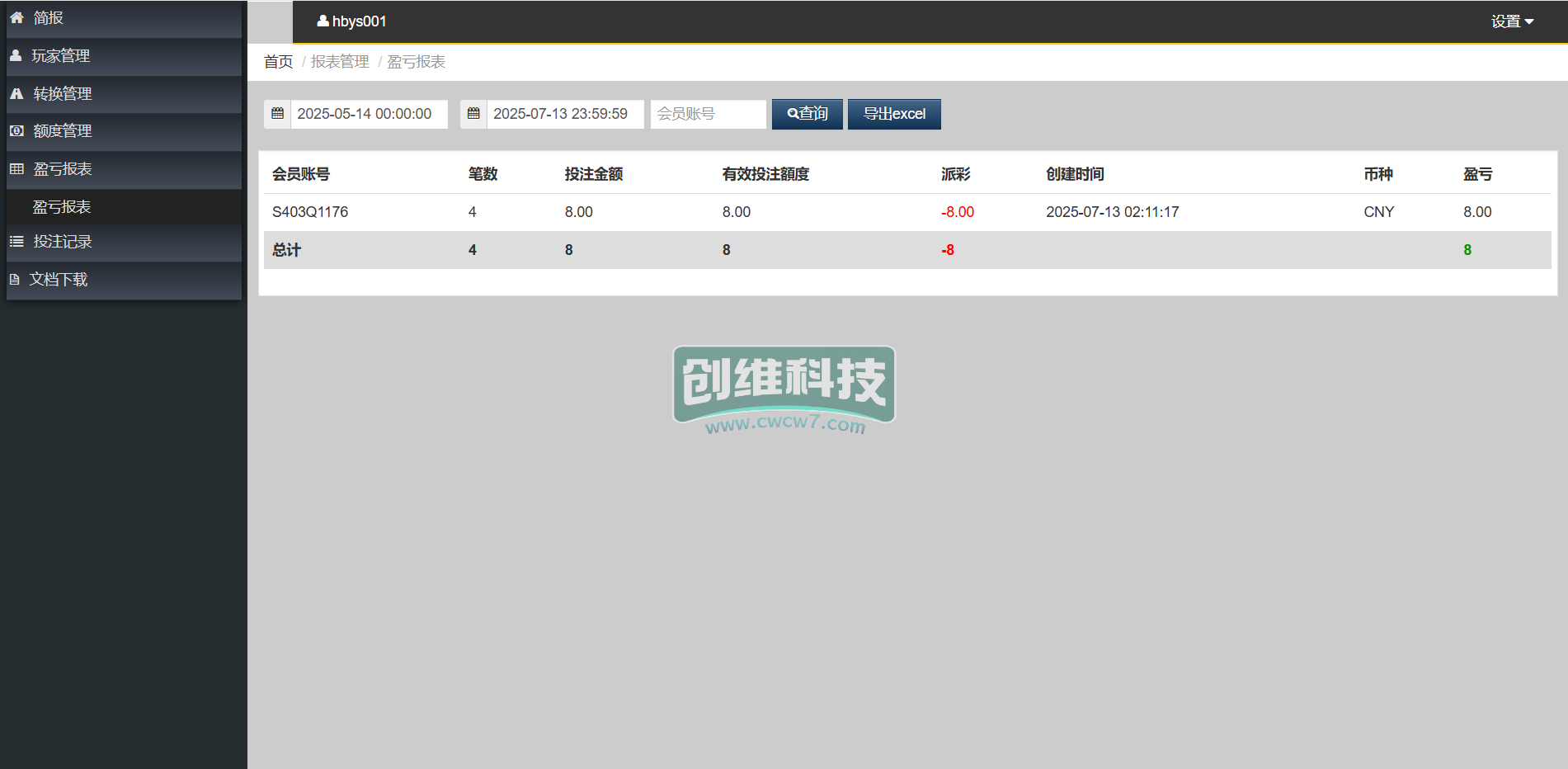Open the 玩家管理 sidebar menu
Image resolution: width=1568 pixels, height=769 pixels.
click(124, 56)
